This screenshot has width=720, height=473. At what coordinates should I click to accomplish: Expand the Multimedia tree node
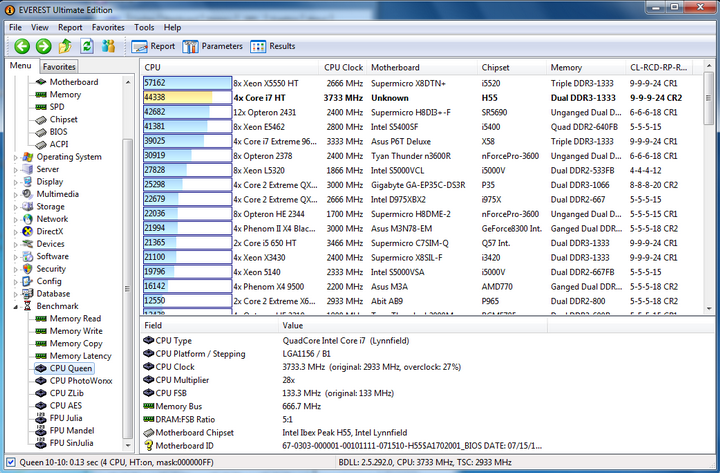coord(15,195)
